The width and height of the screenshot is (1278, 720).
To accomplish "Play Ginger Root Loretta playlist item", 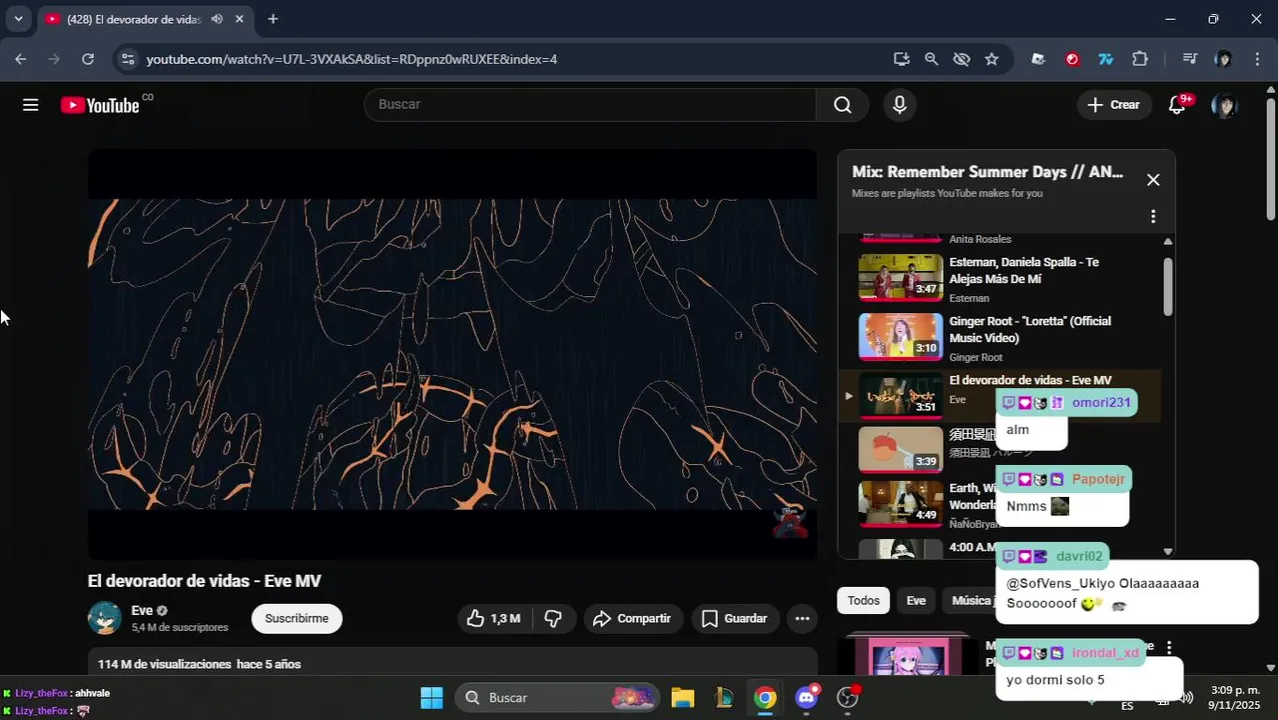I will 1000,337.
